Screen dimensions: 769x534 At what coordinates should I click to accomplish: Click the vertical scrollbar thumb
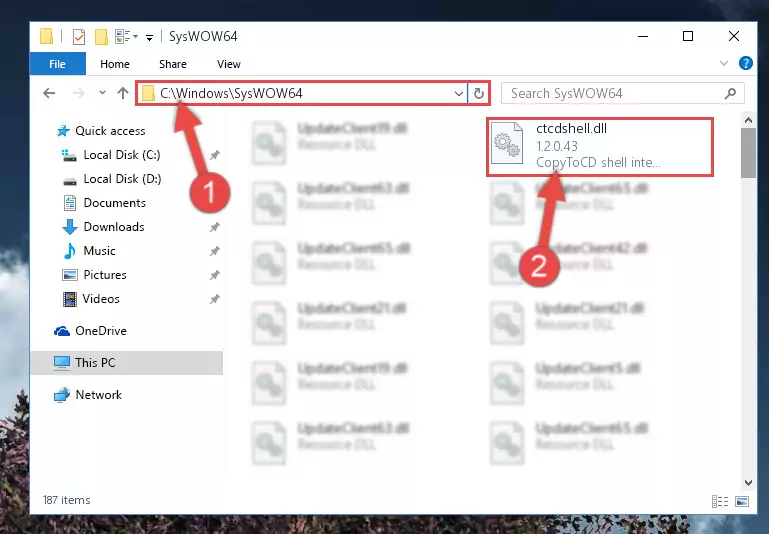click(x=748, y=153)
